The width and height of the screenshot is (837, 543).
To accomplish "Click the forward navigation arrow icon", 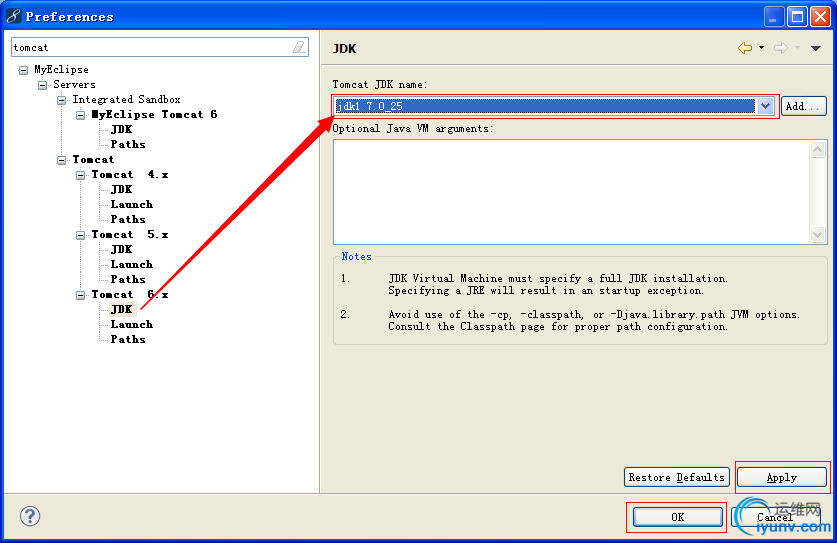I will [x=780, y=48].
